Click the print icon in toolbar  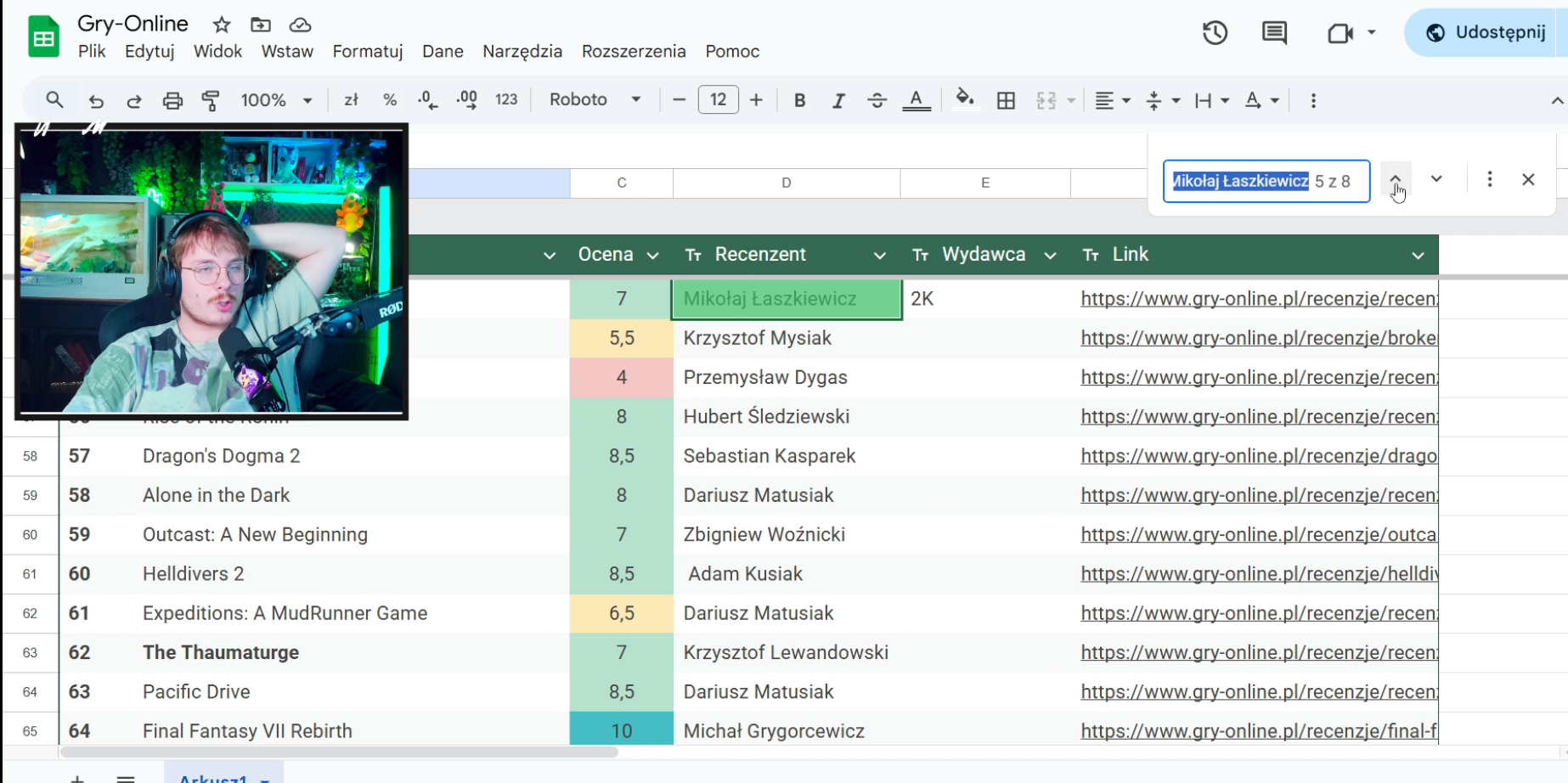pos(172,100)
